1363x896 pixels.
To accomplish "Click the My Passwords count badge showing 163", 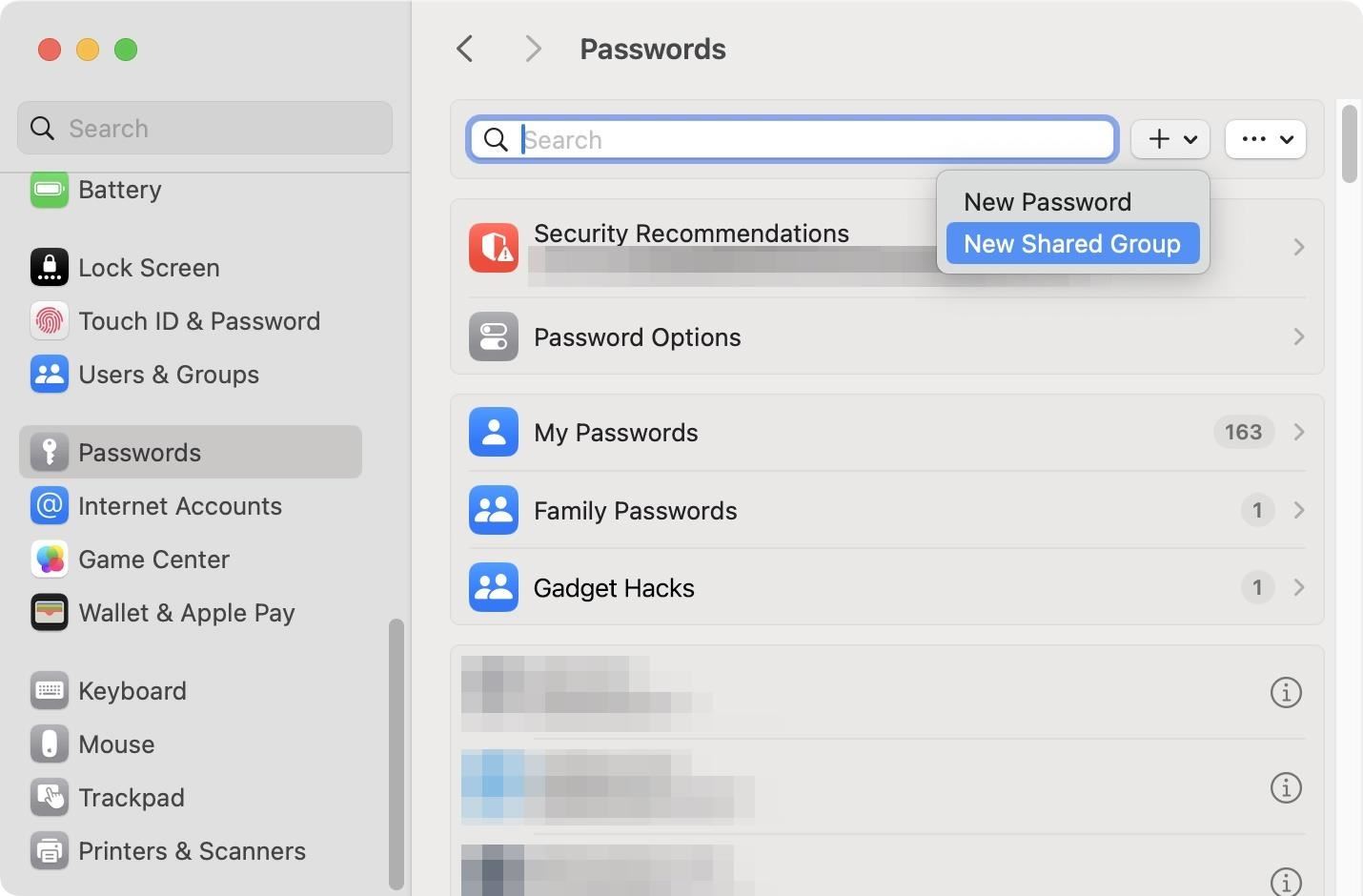I will point(1242,432).
